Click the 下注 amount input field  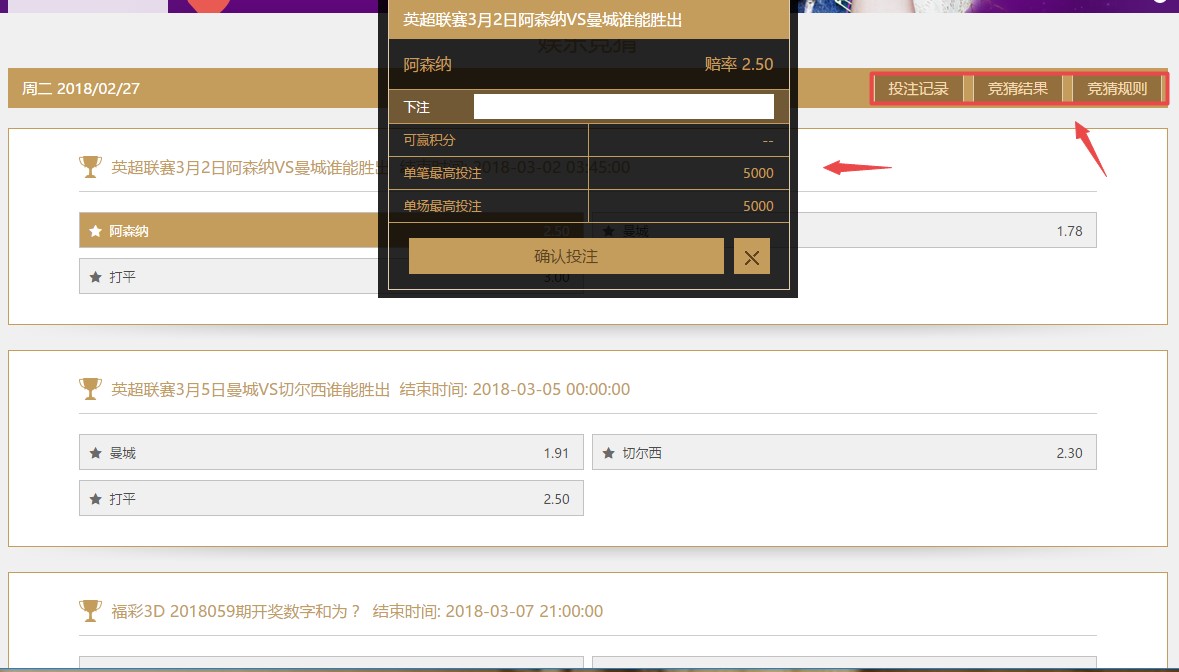coord(623,107)
